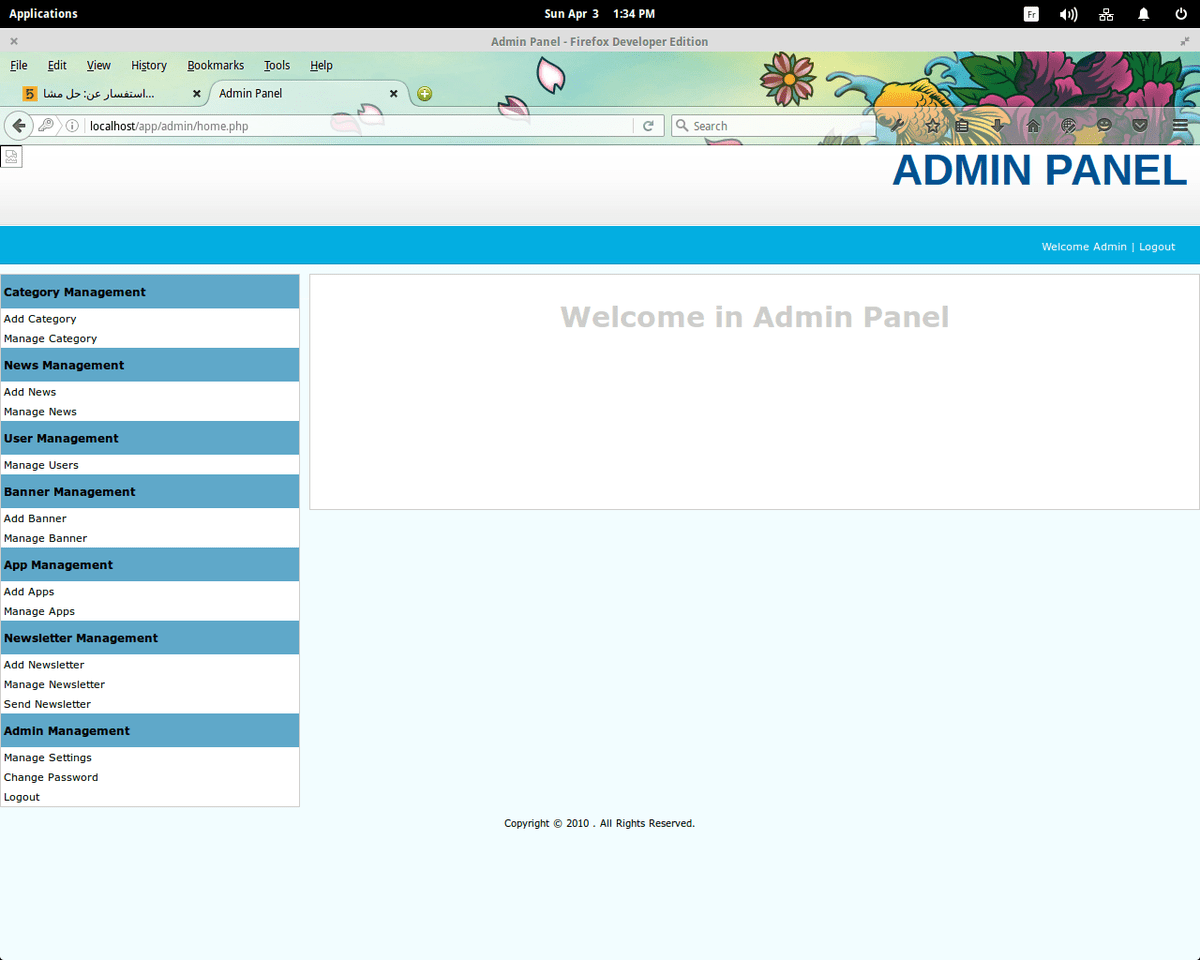Go back with the browser back arrow
Screen dimensions: 1200x960
coord(19,126)
